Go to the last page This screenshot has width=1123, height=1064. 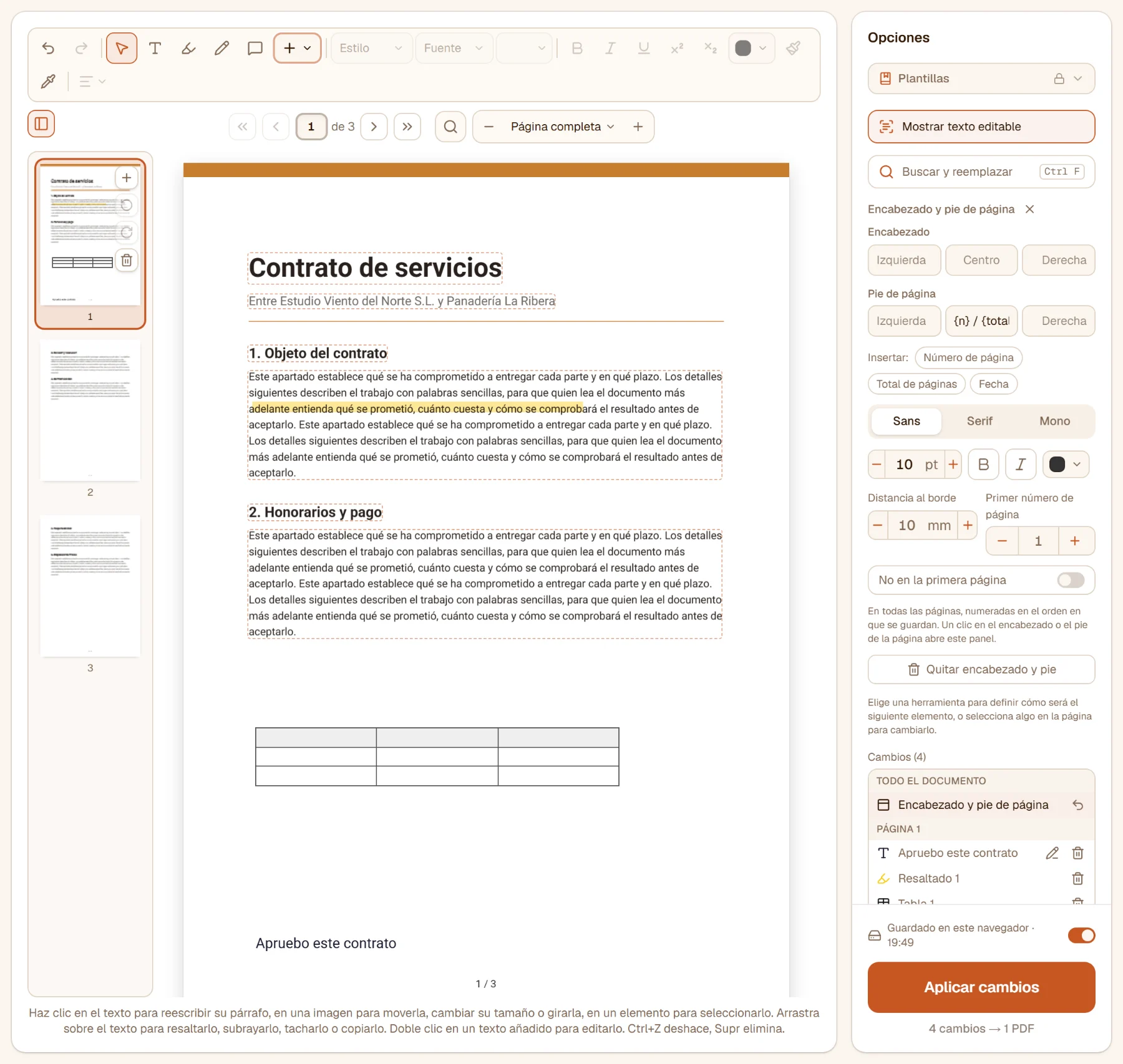407,127
